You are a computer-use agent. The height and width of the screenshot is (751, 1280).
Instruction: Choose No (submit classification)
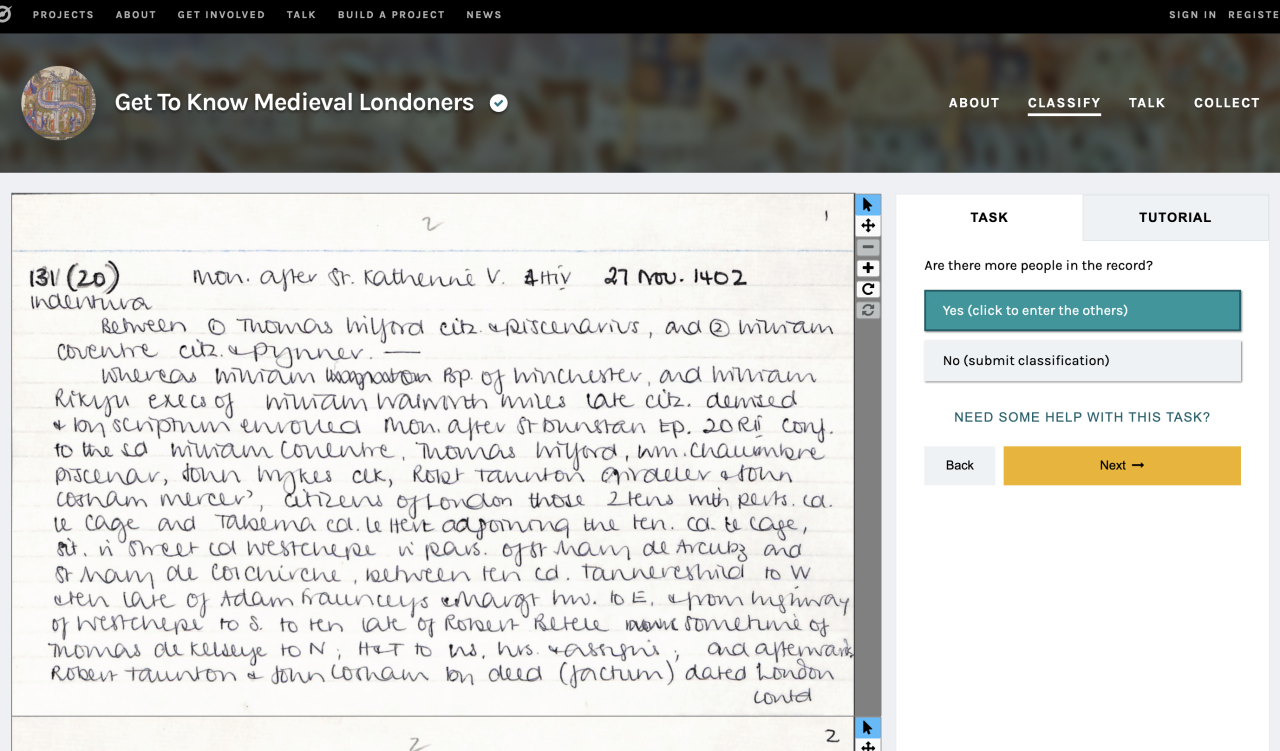coord(1082,361)
